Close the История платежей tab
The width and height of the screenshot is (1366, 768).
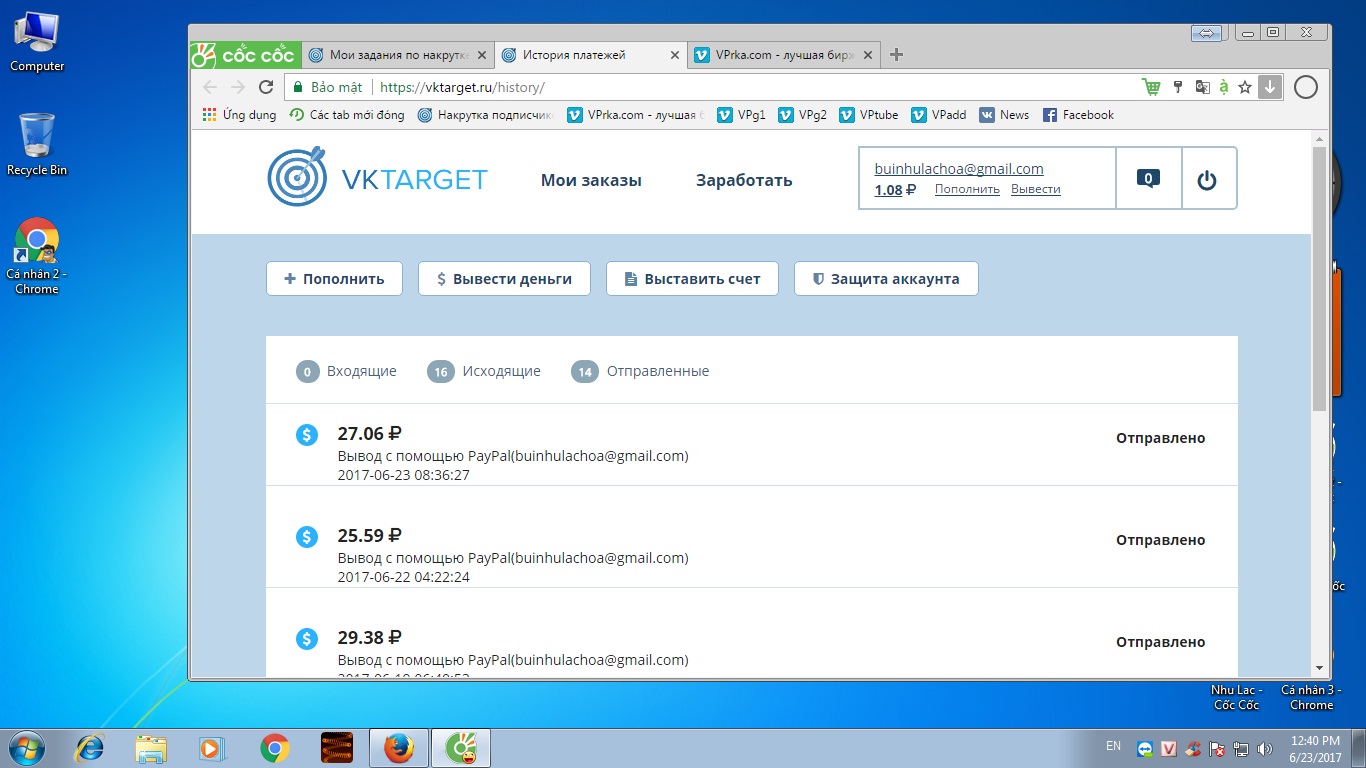[x=675, y=55]
